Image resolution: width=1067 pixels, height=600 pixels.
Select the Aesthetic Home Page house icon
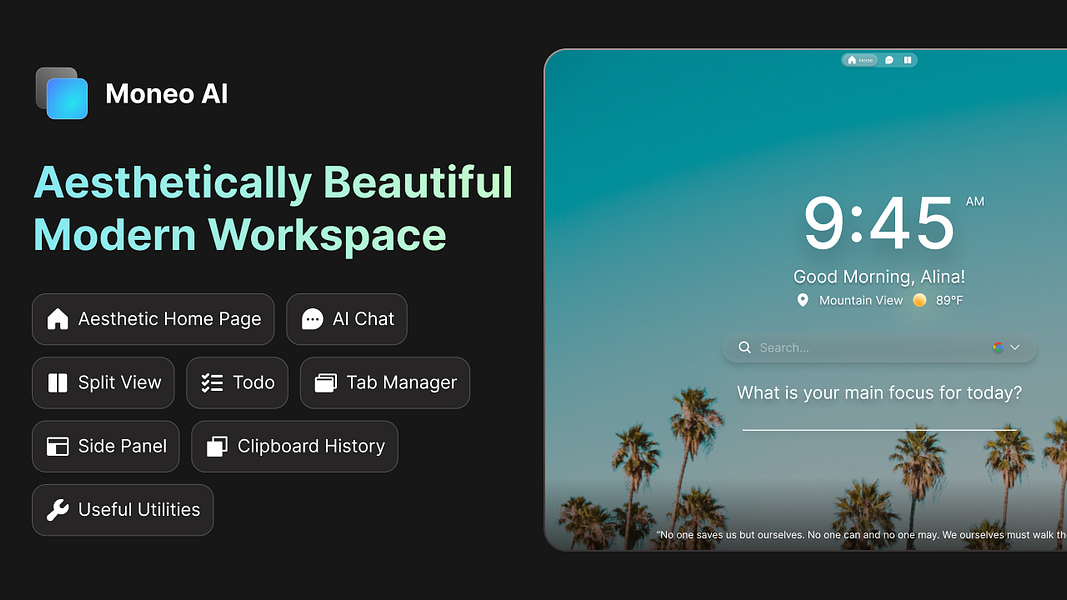click(58, 319)
